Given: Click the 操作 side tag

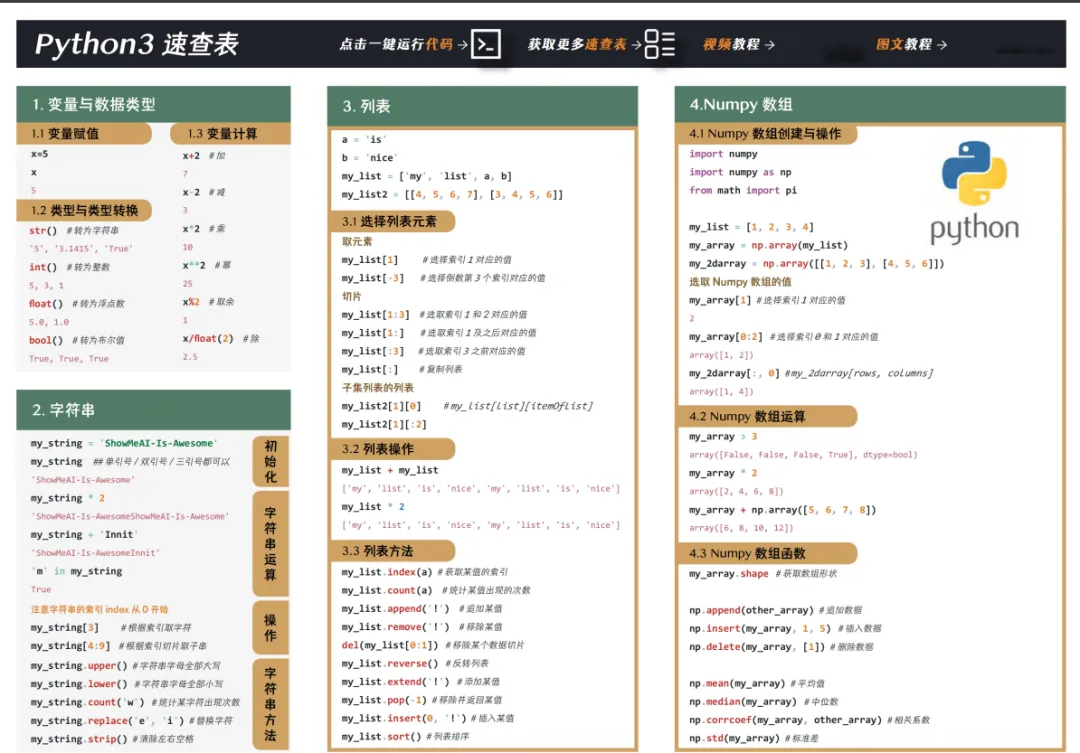Looking at the screenshot, I should [x=270, y=628].
